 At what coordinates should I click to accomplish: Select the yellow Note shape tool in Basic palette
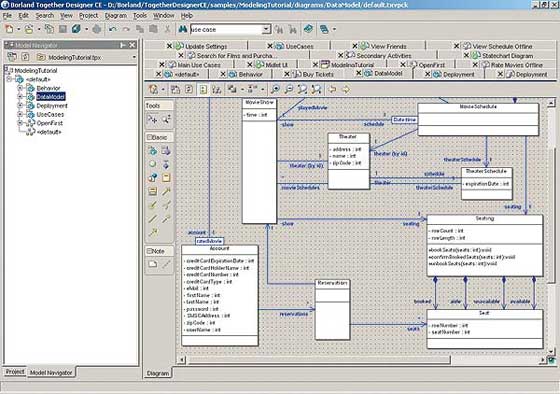[x=166, y=178]
